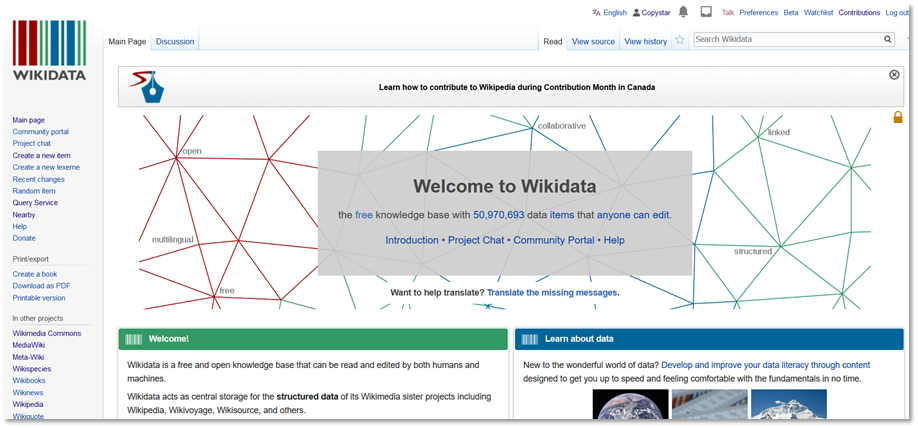This screenshot has width=918, height=428.
Task: Click the 'anyone can edit' link
Action: click(x=633, y=215)
